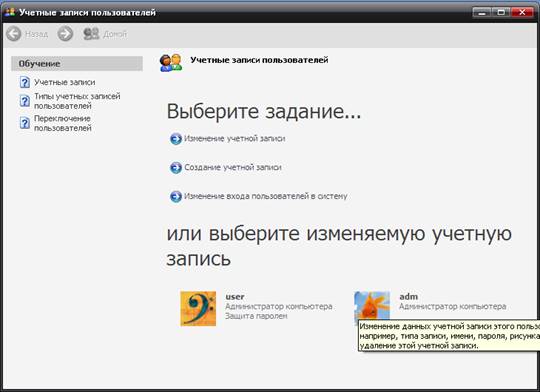Click help icon beside Типы учетных записей
The width and height of the screenshot is (540, 392).
point(24,101)
